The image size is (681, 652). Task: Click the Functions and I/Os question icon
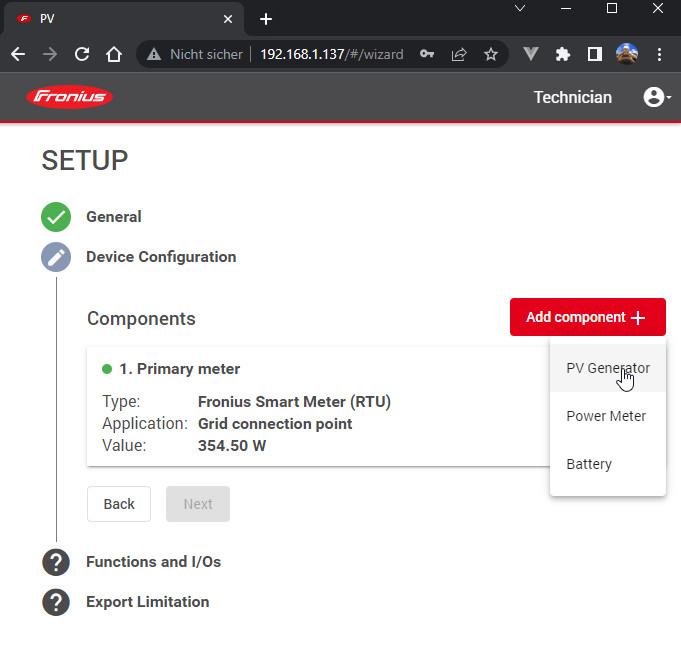click(56, 562)
